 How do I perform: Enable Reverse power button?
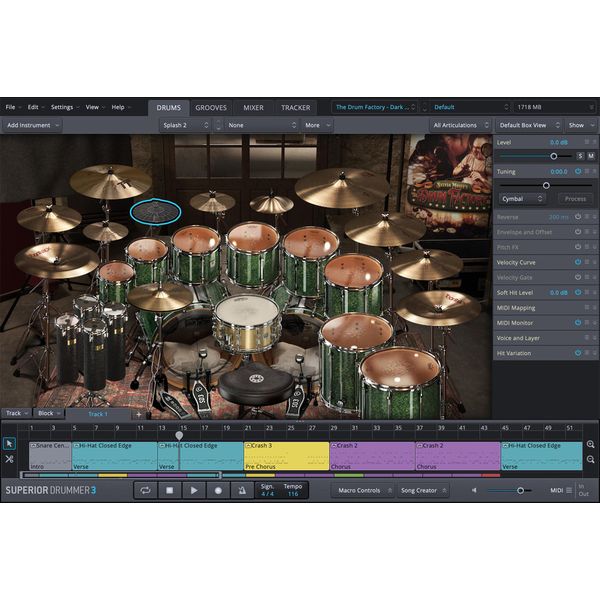[x=578, y=217]
